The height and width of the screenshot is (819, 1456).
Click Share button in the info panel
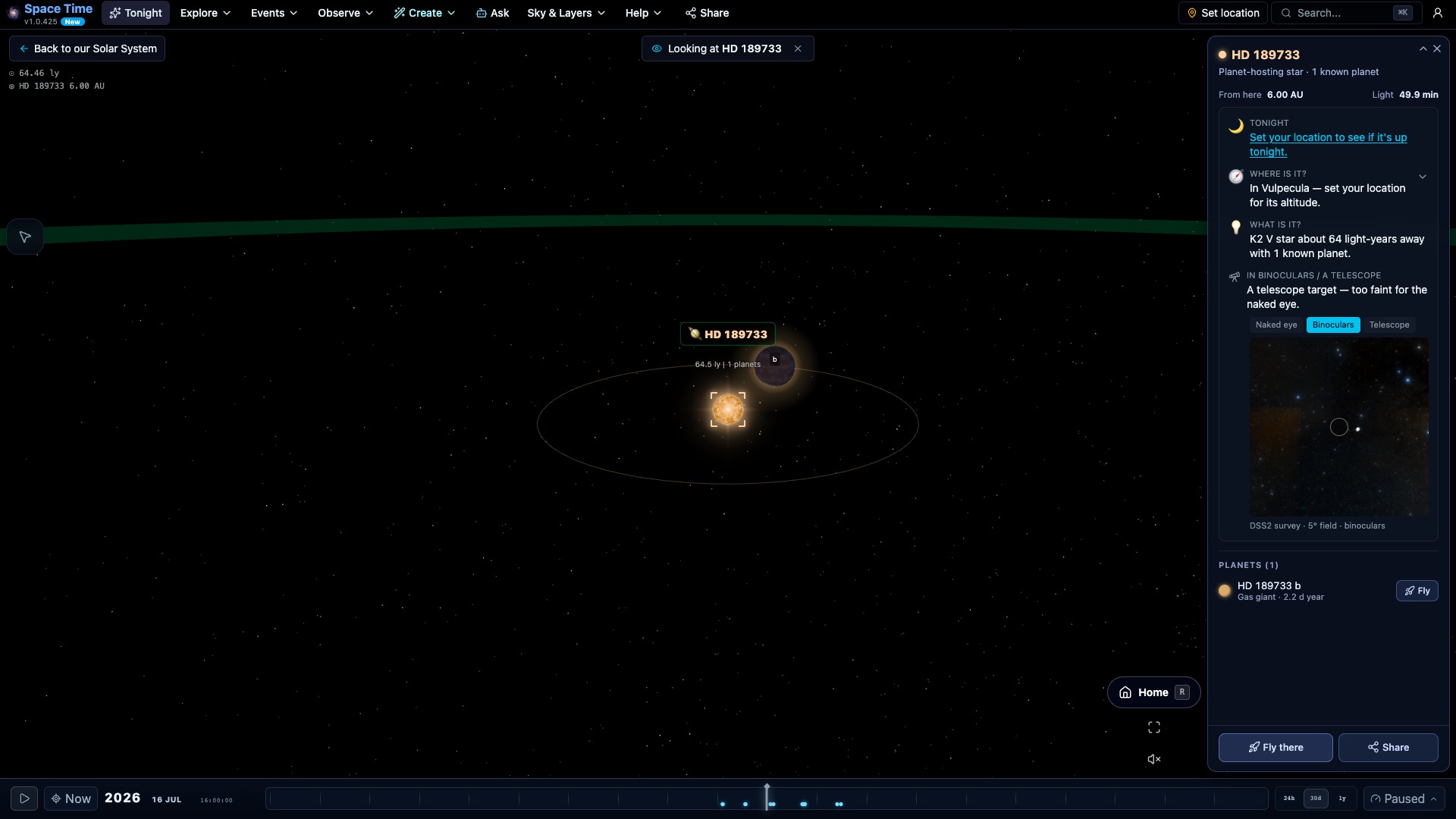(x=1389, y=748)
